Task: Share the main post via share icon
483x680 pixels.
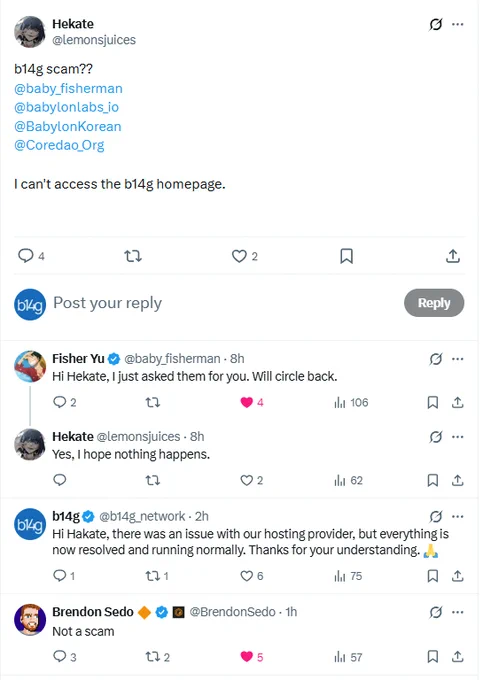Action: (x=453, y=256)
